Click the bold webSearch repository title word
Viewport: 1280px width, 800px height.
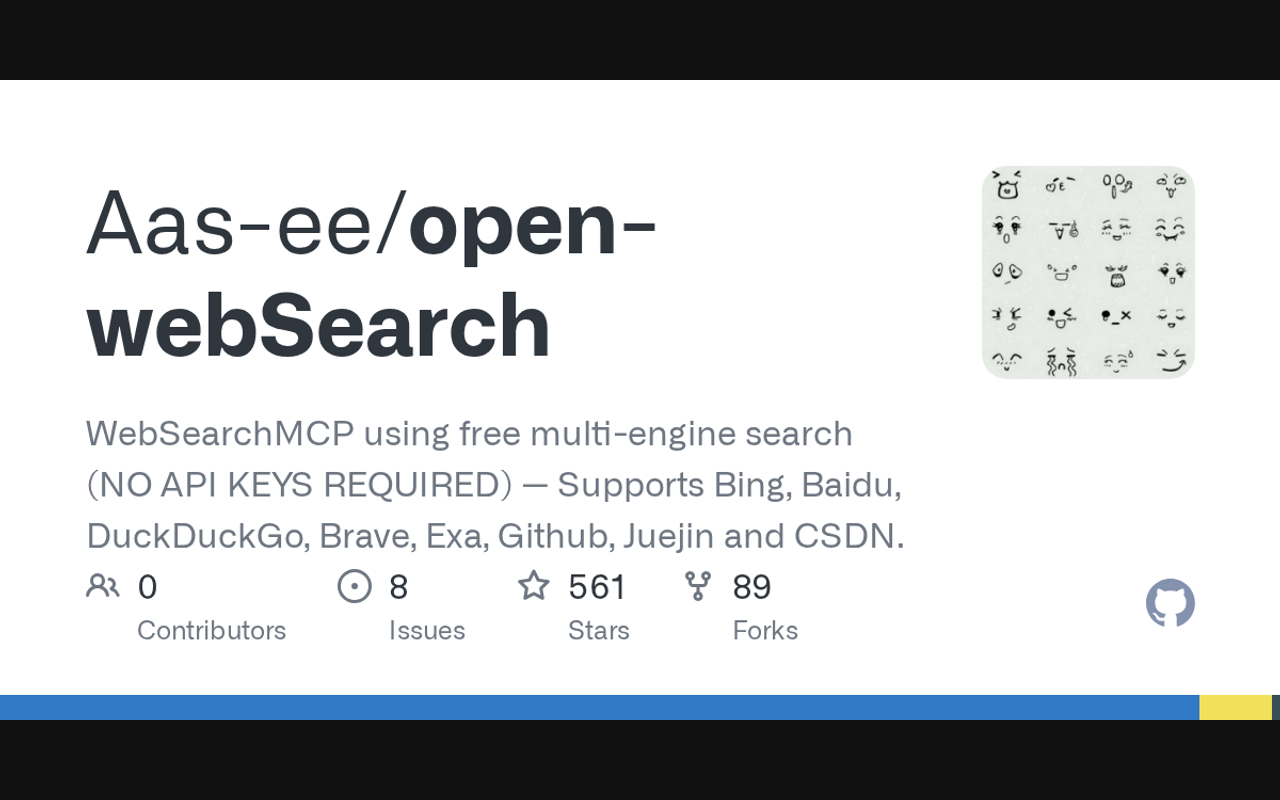[319, 325]
